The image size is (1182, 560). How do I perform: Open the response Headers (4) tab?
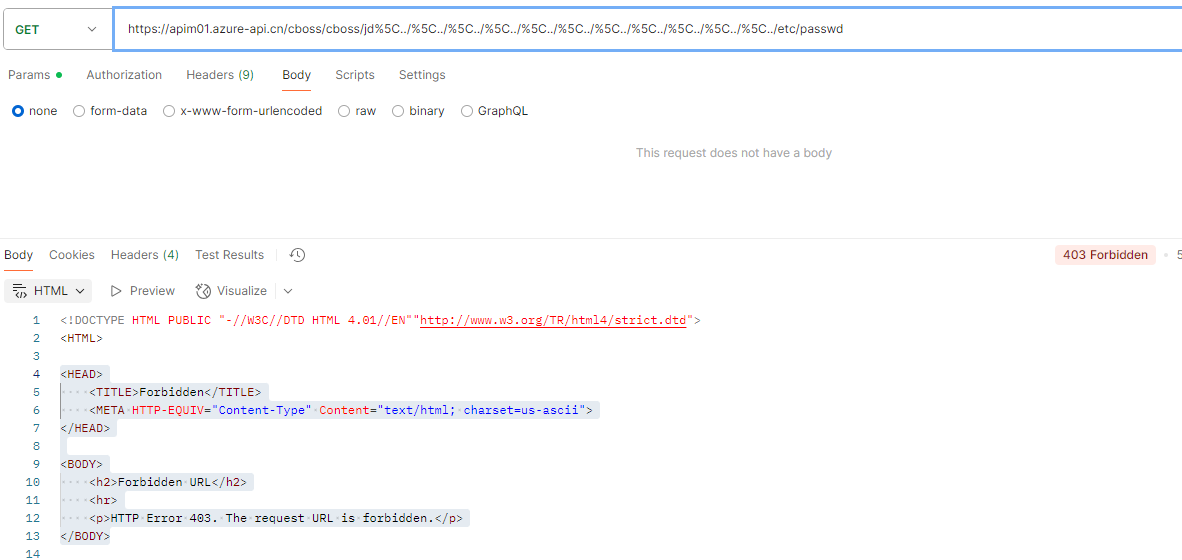coord(145,255)
